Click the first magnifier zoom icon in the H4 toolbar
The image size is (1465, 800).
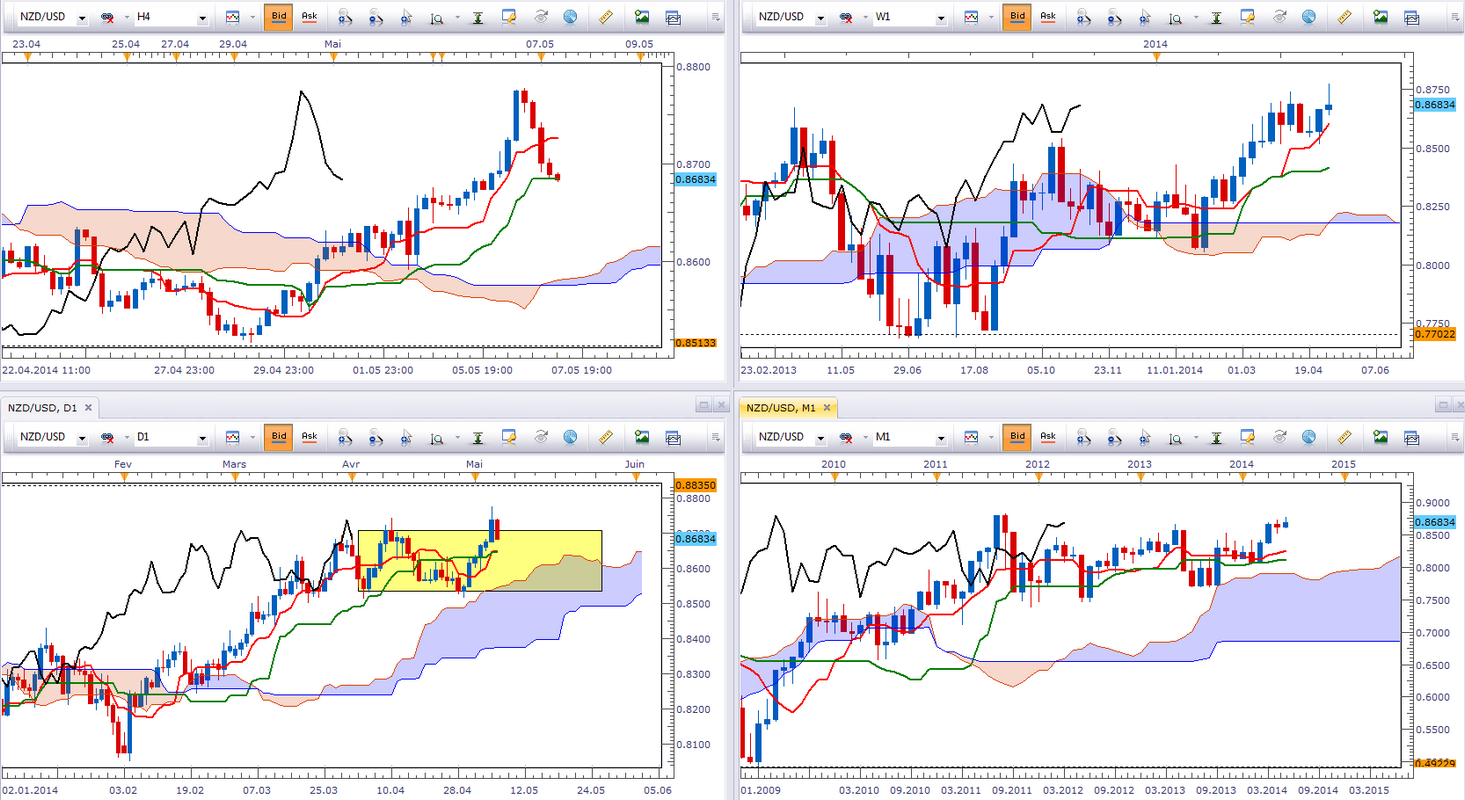(345, 17)
